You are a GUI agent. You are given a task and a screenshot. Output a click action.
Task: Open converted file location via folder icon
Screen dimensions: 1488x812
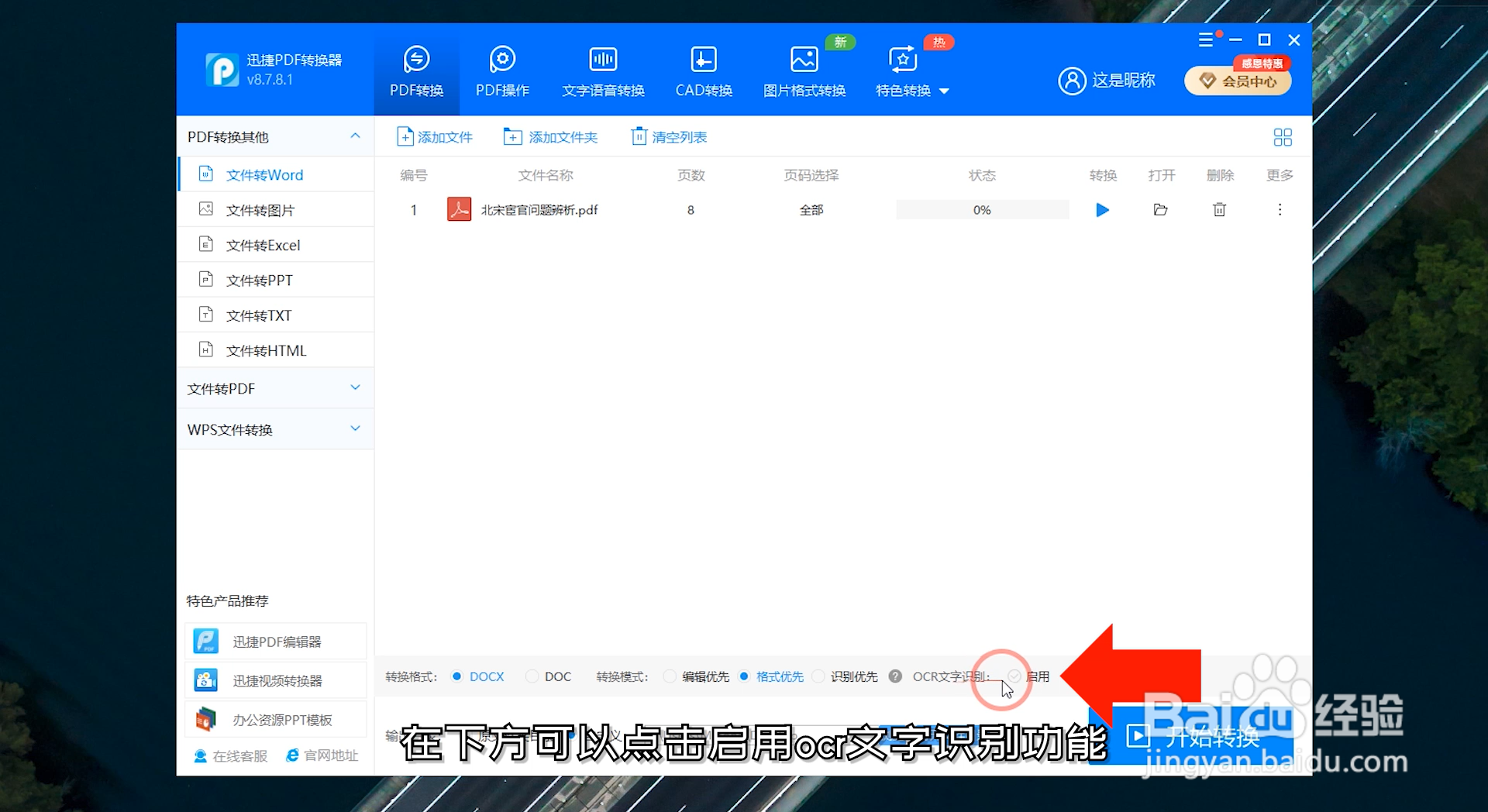(1160, 209)
